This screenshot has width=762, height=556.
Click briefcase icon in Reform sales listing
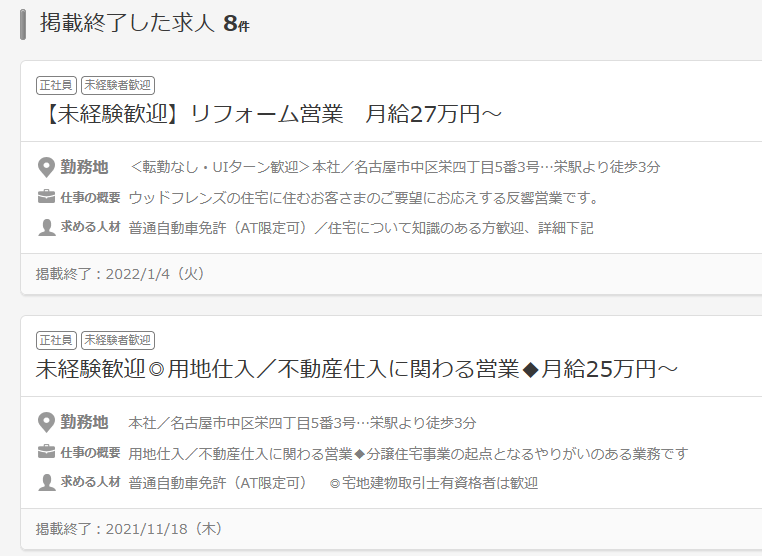[46, 197]
